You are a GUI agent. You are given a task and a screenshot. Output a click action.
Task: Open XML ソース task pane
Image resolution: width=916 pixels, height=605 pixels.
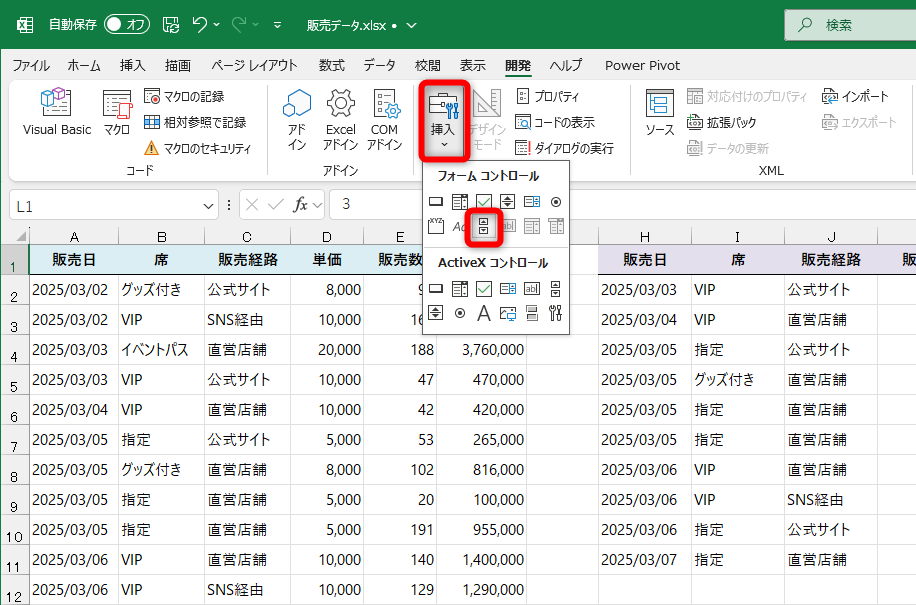click(660, 112)
